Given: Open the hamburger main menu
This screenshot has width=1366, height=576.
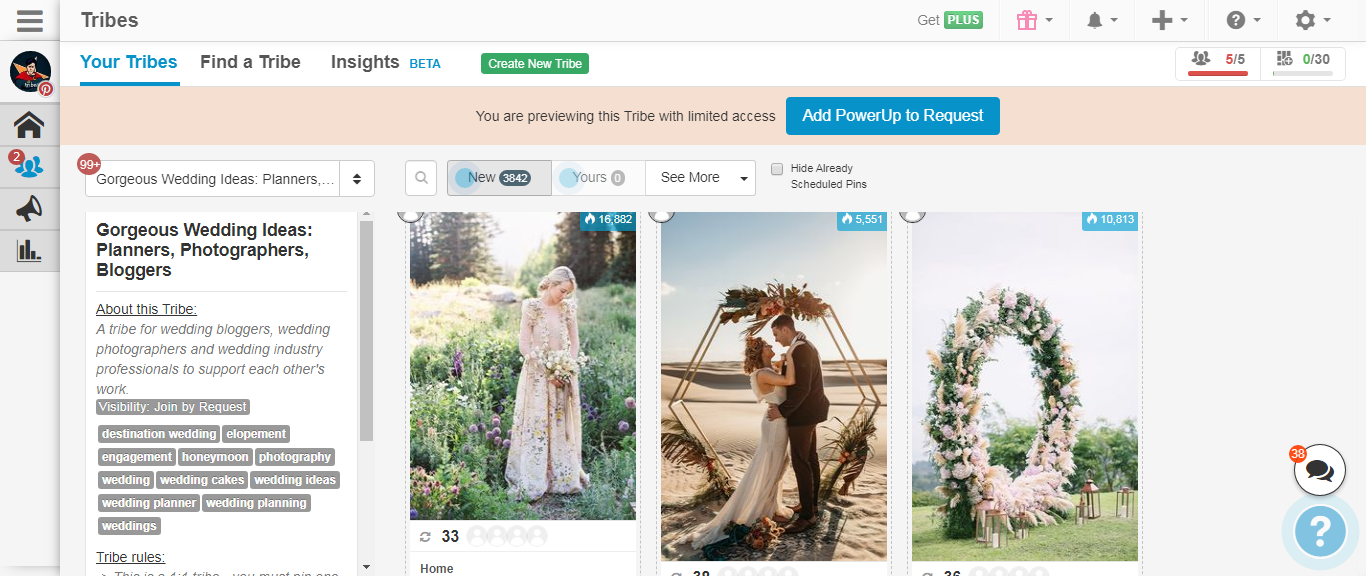Looking at the screenshot, I should tap(30, 20).
